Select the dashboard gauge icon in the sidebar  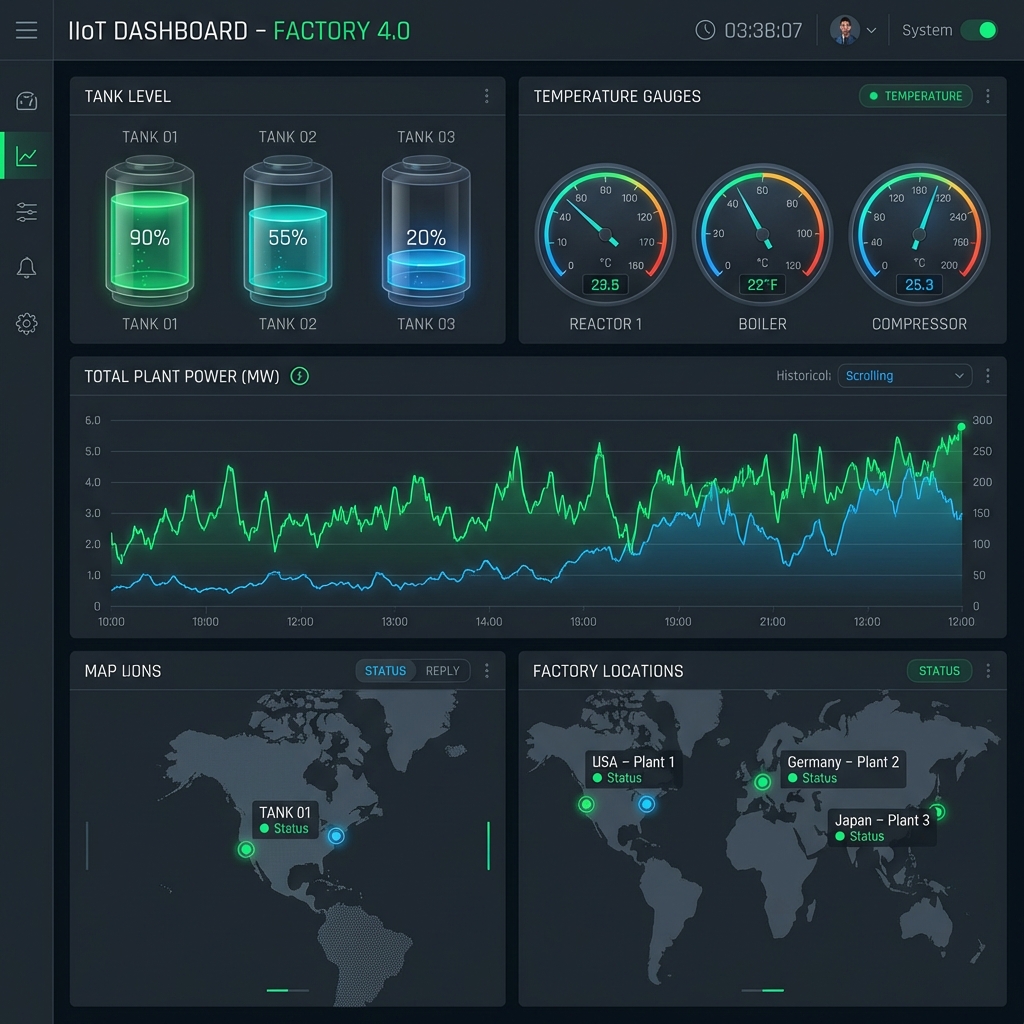click(26, 100)
